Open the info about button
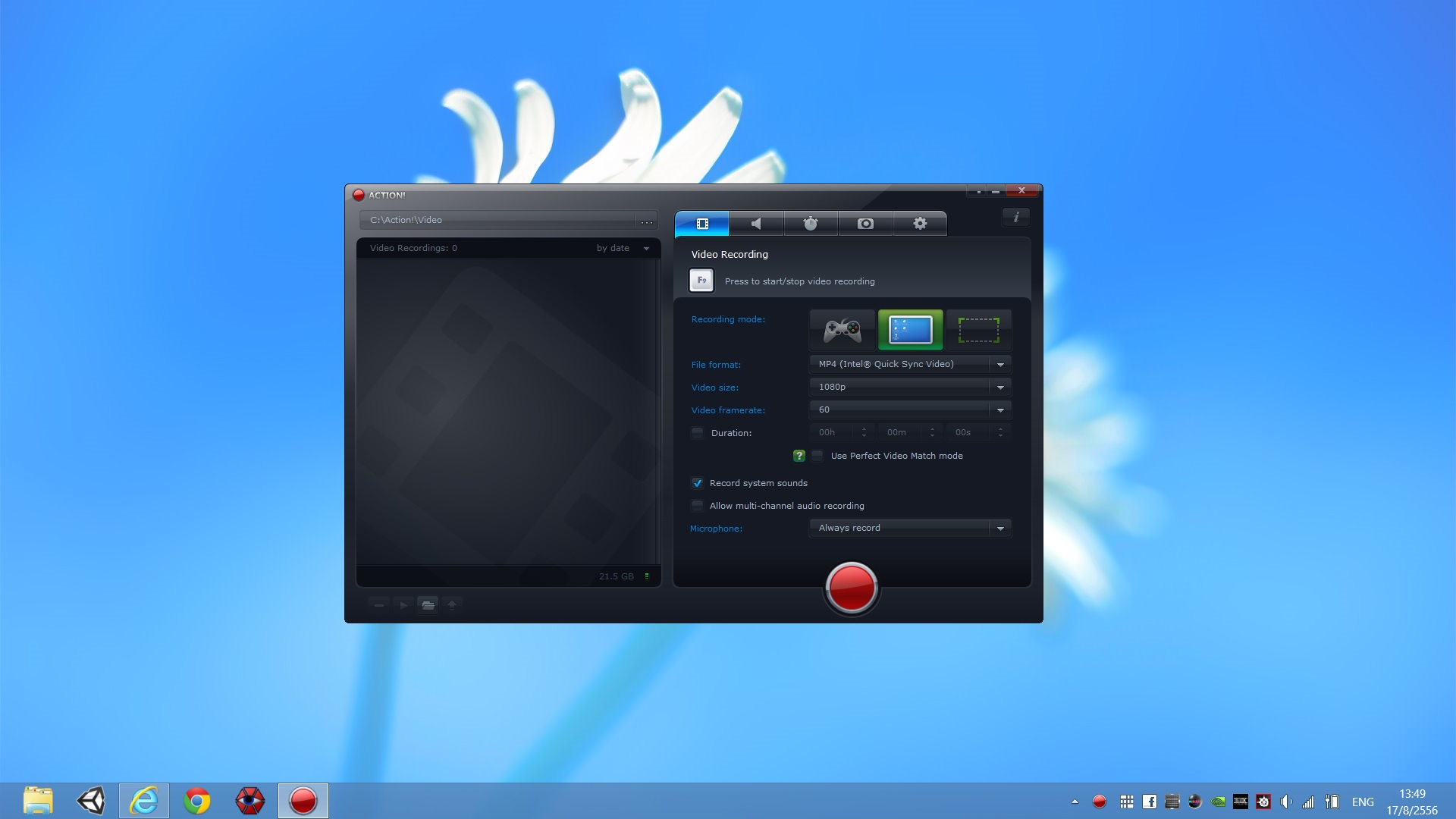Screen dimensions: 1456x819 pos(1016,217)
